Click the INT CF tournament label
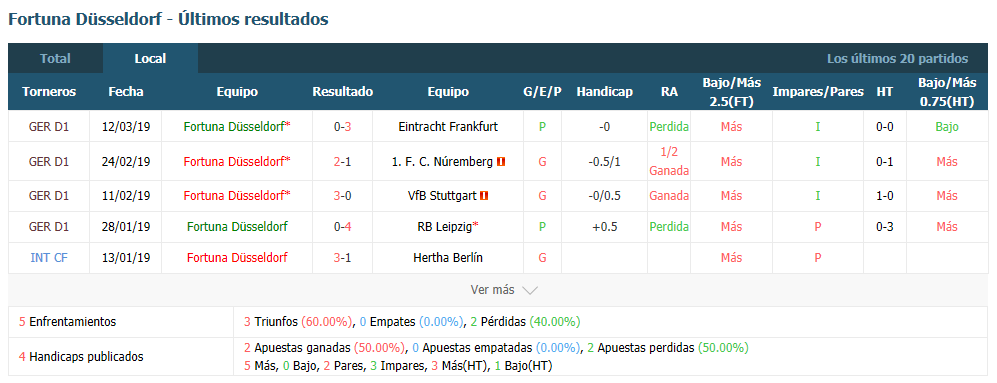The height and width of the screenshot is (383, 997). [49, 258]
